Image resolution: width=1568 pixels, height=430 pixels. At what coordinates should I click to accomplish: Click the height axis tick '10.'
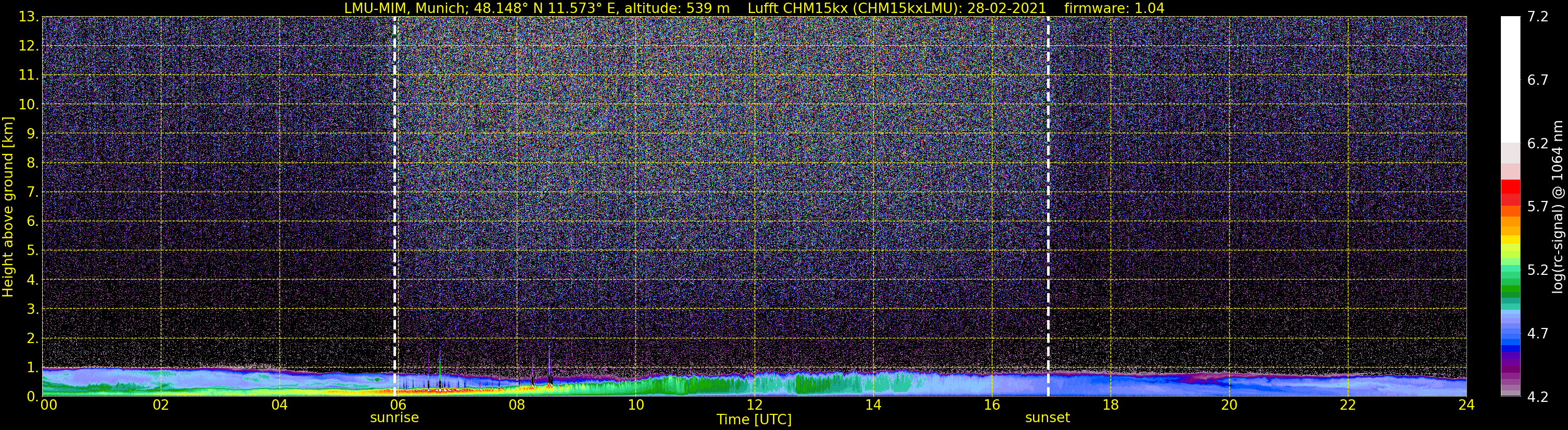coord(29,105)
